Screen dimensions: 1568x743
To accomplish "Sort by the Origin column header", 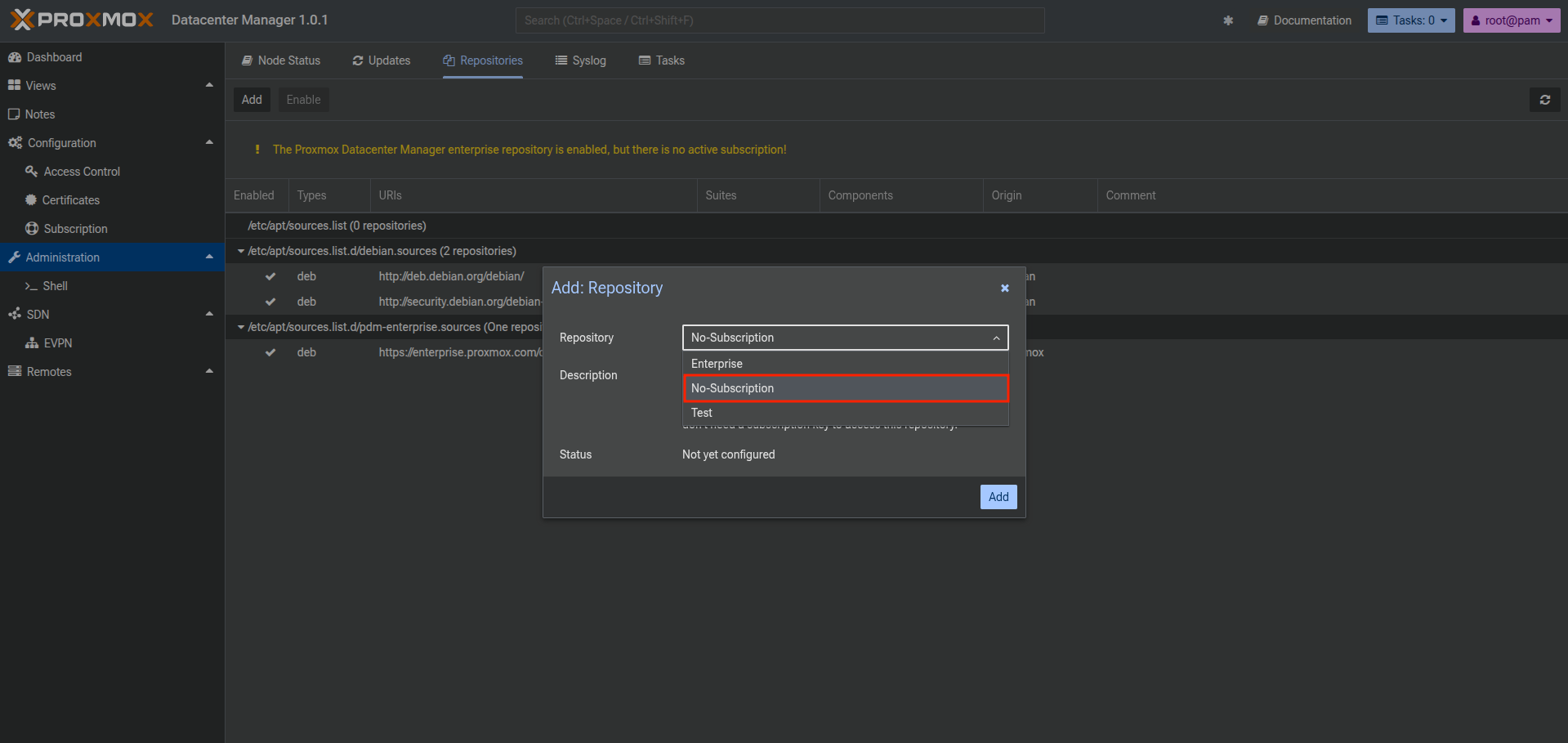I will [x=1040, y=195].
